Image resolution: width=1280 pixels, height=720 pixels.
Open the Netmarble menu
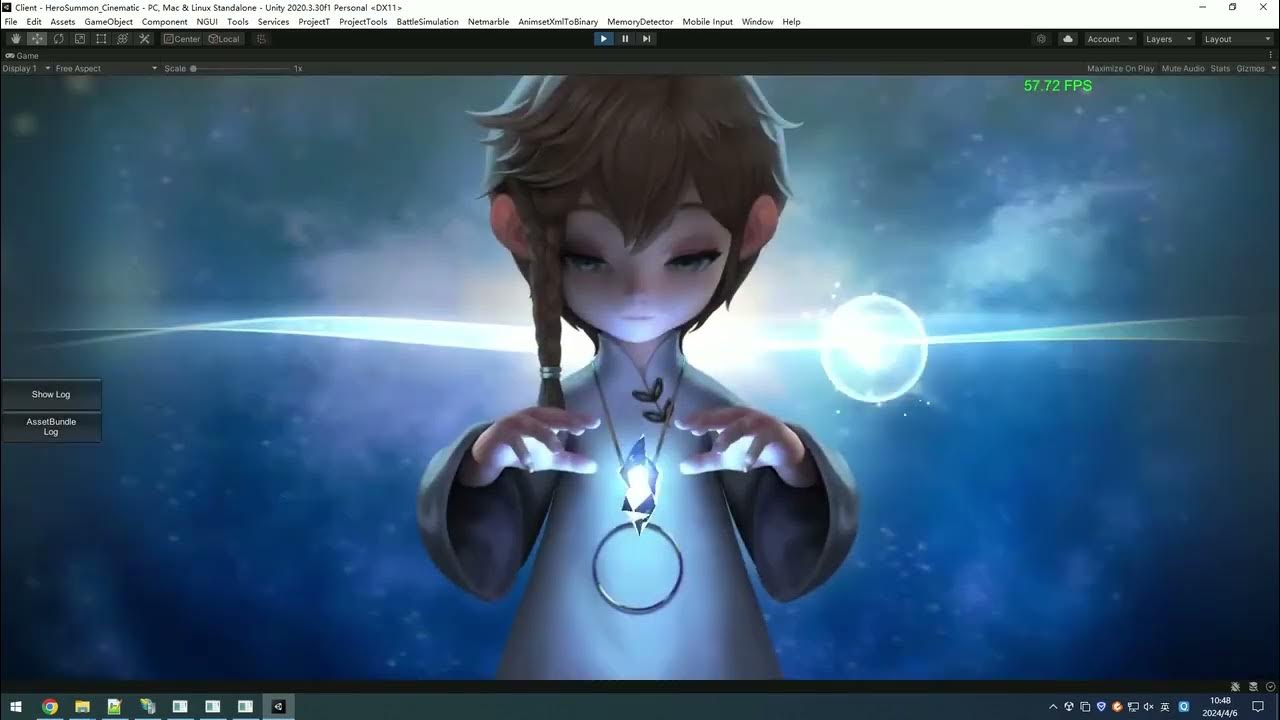click(x=488, y=22)
